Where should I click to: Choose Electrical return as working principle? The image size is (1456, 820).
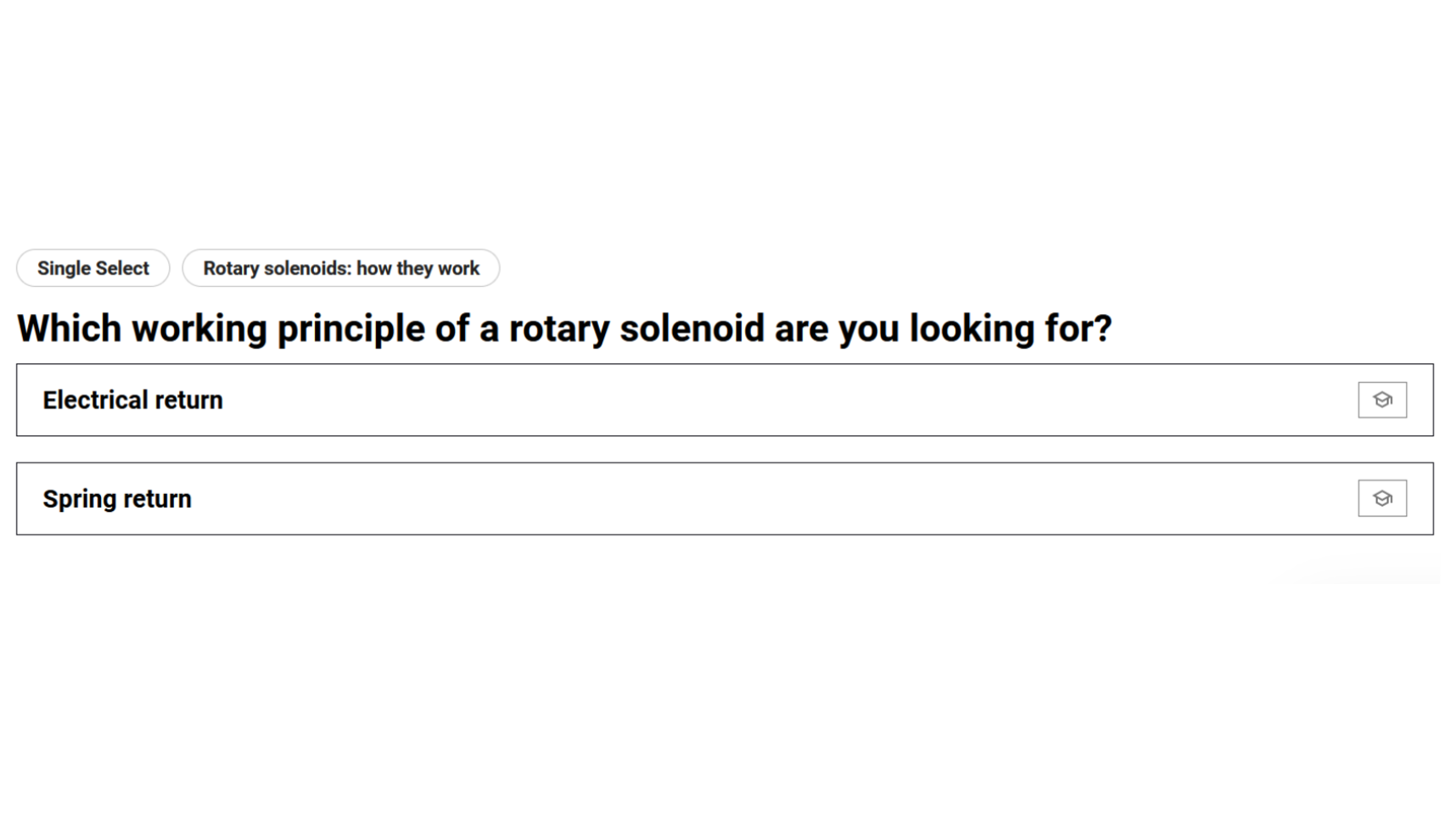[x=679, y=400]
